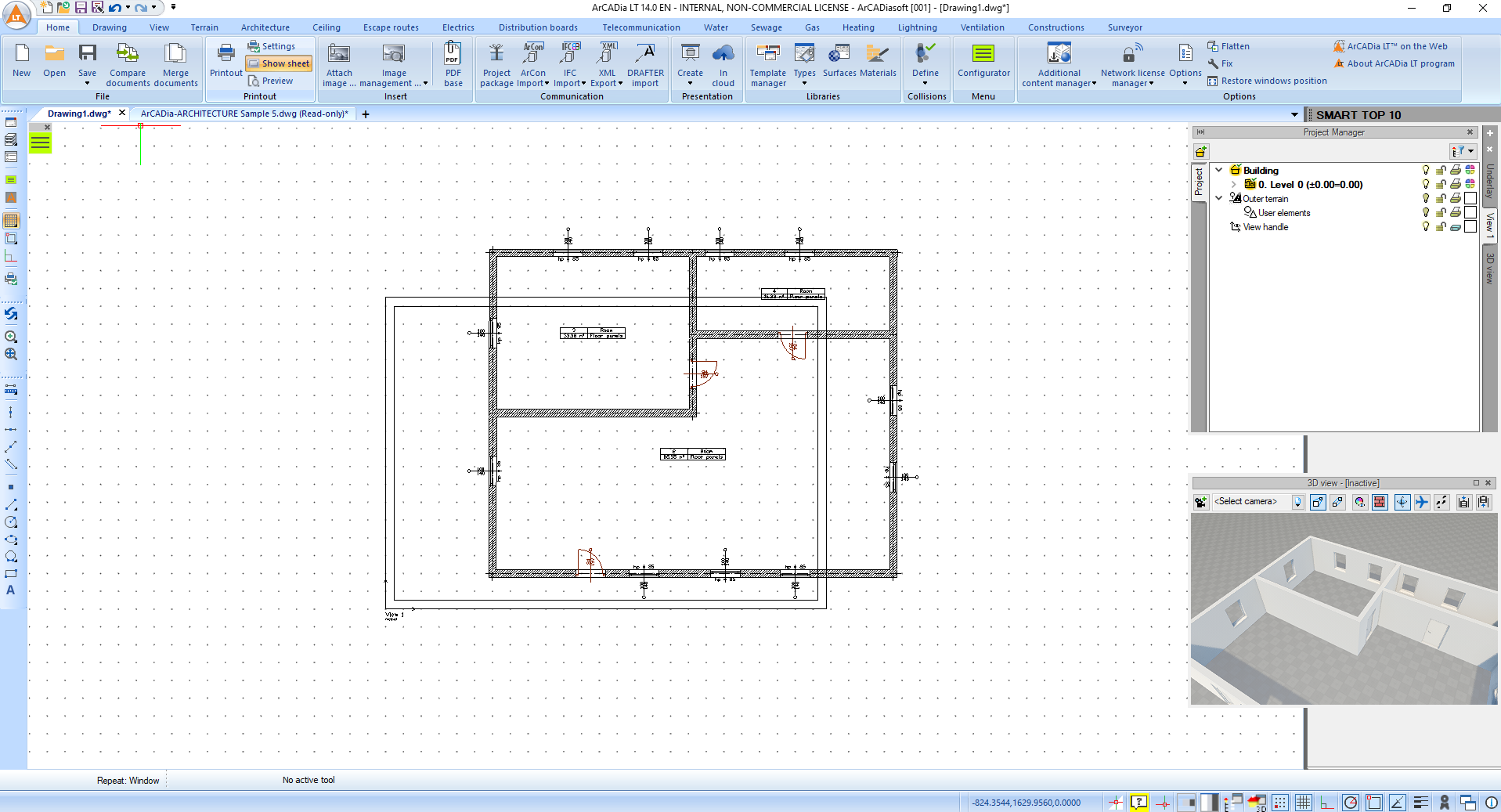Toggle textures brick icon in 3D view
Screen dimensions: 1501x812
tap(1380, 503)
